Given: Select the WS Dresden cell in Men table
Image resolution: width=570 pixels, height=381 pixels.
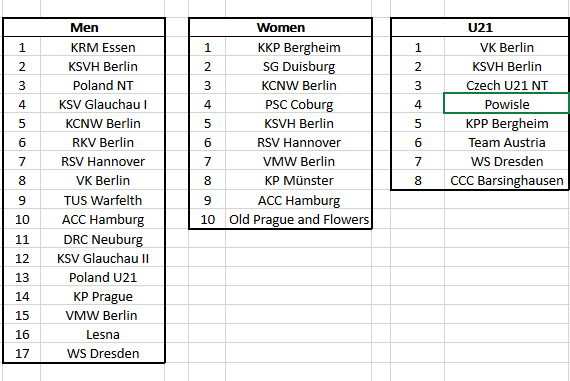Looking at the screenshot, I should (103, 353).
